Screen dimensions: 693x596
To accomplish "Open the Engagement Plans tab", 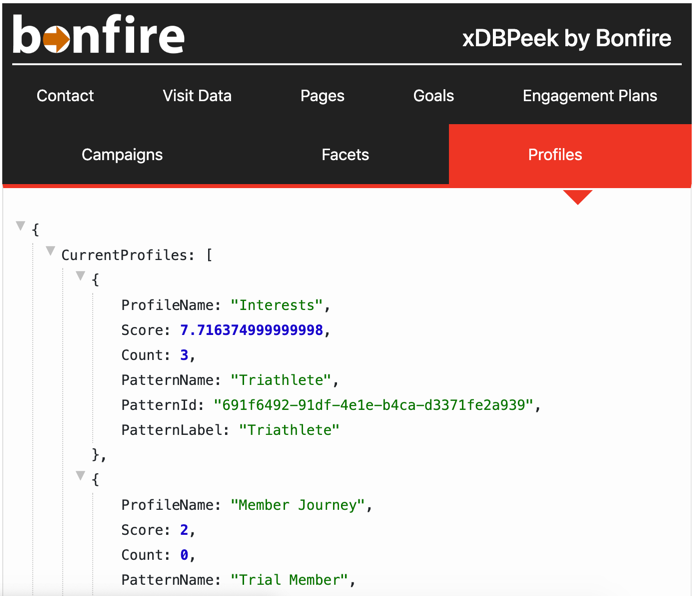I will pyautogui.click(x=590, y=95).
